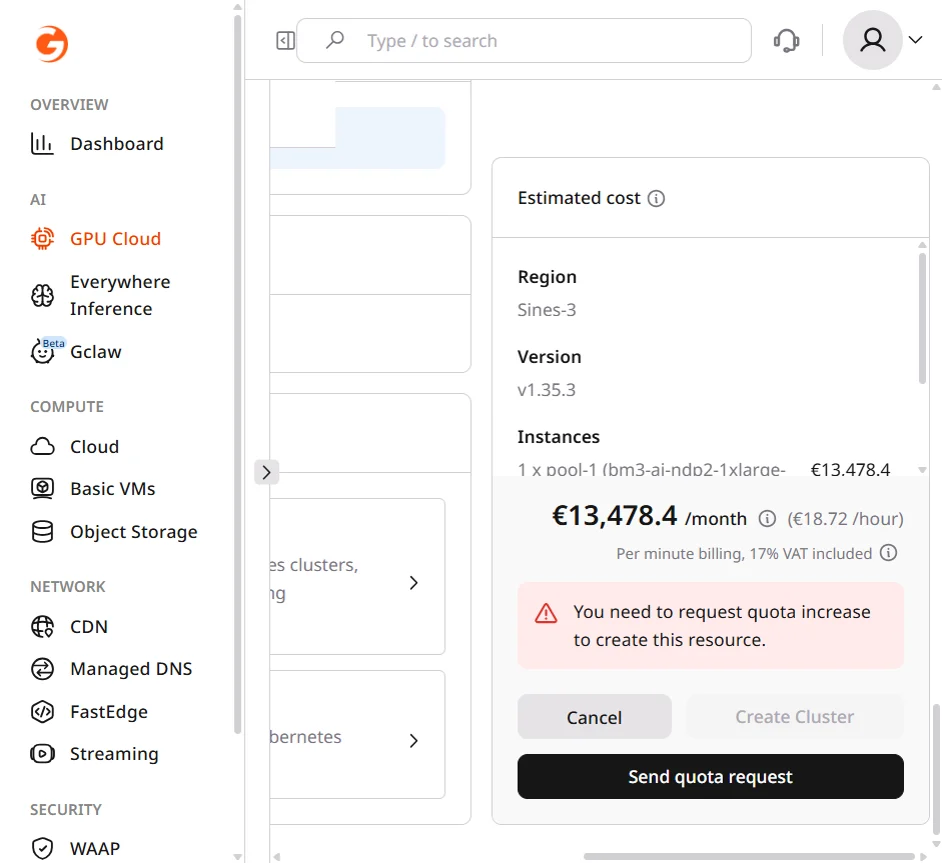Open the Gclaw beta icon
The height and width of the screenshot is (863, 942).
coord(42,351)
